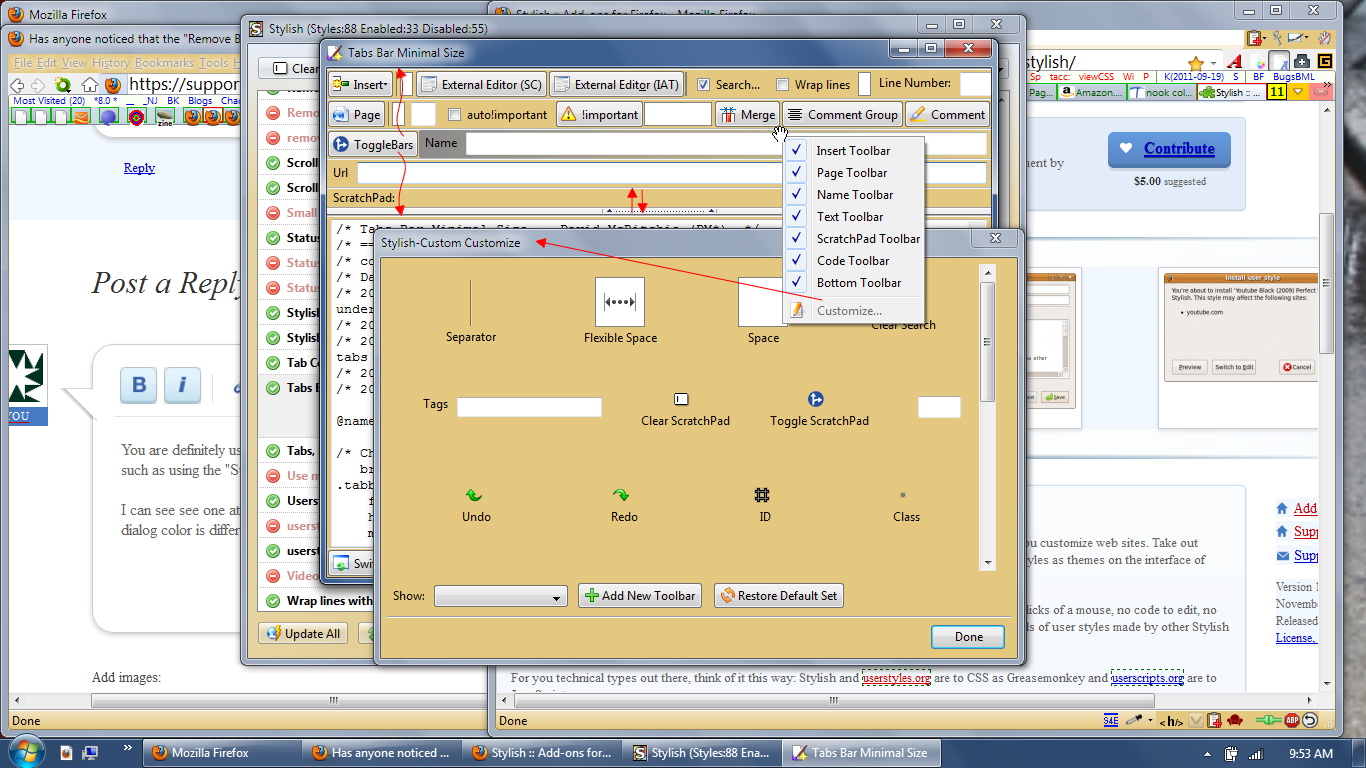Open the Show dropdown in Customize dialog
Image resolution: width=1366 pixels, height=768 pixels.
point(501,597)
